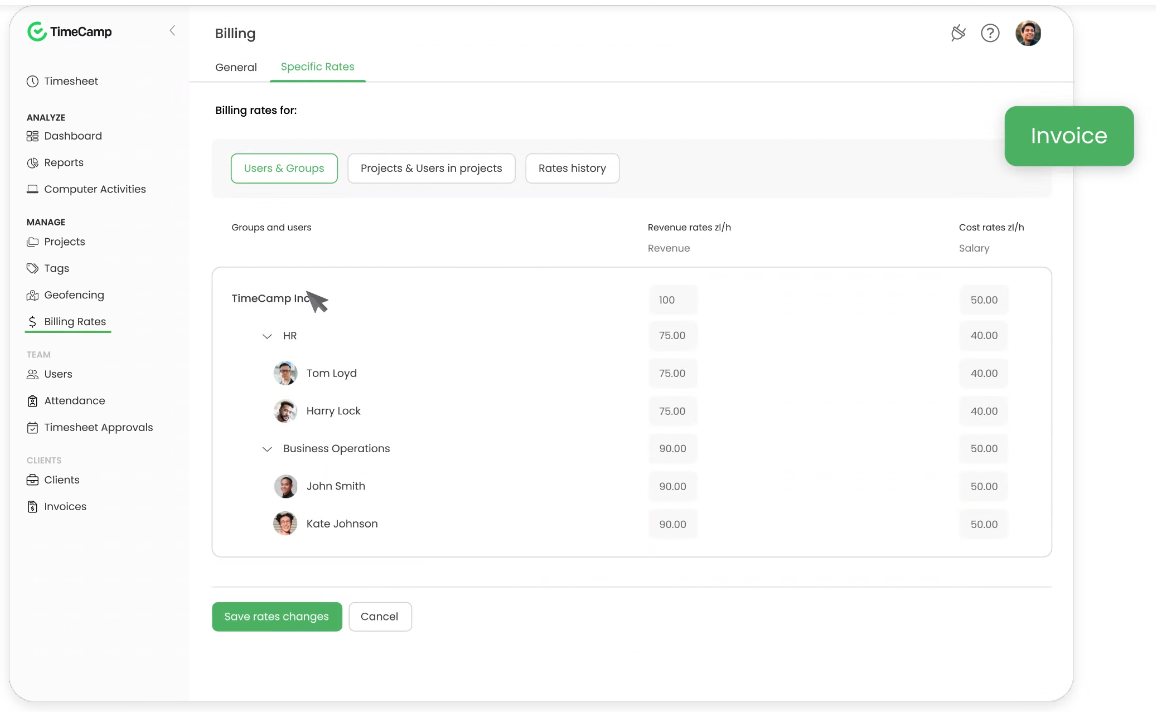Collapse the HR group
Image resolution: width=1156 pixels, height=712 pixels.
click(x=267, y=335)
